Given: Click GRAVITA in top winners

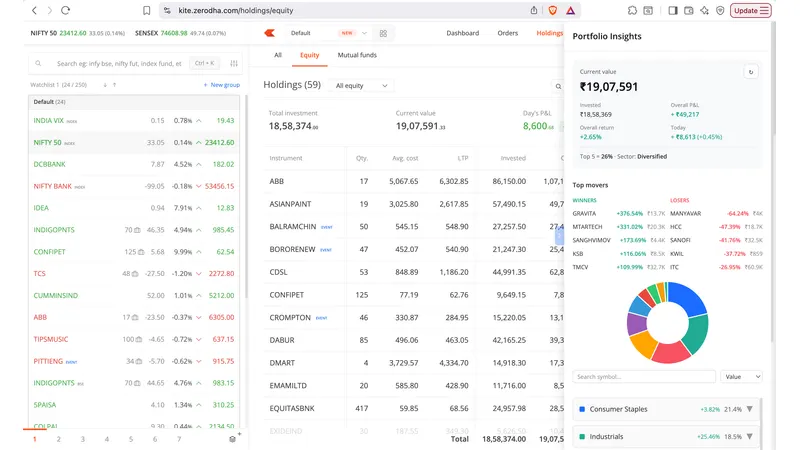Looking at the screenshot, I should click(x=584, y=213).
